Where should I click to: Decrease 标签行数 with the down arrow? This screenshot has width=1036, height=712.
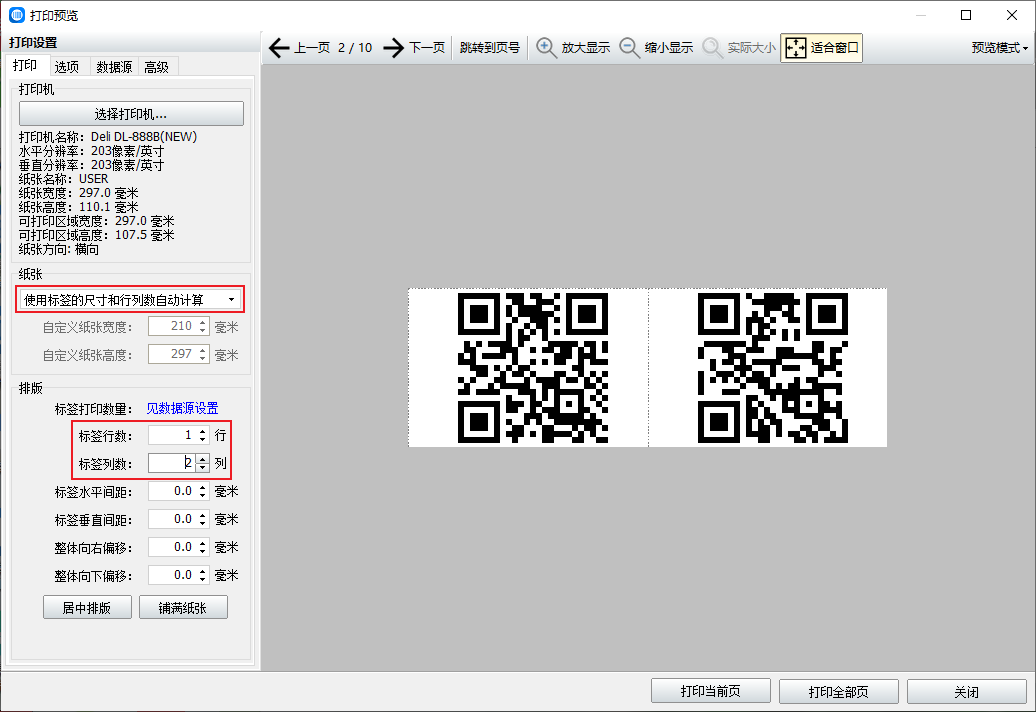coord(203,440)
